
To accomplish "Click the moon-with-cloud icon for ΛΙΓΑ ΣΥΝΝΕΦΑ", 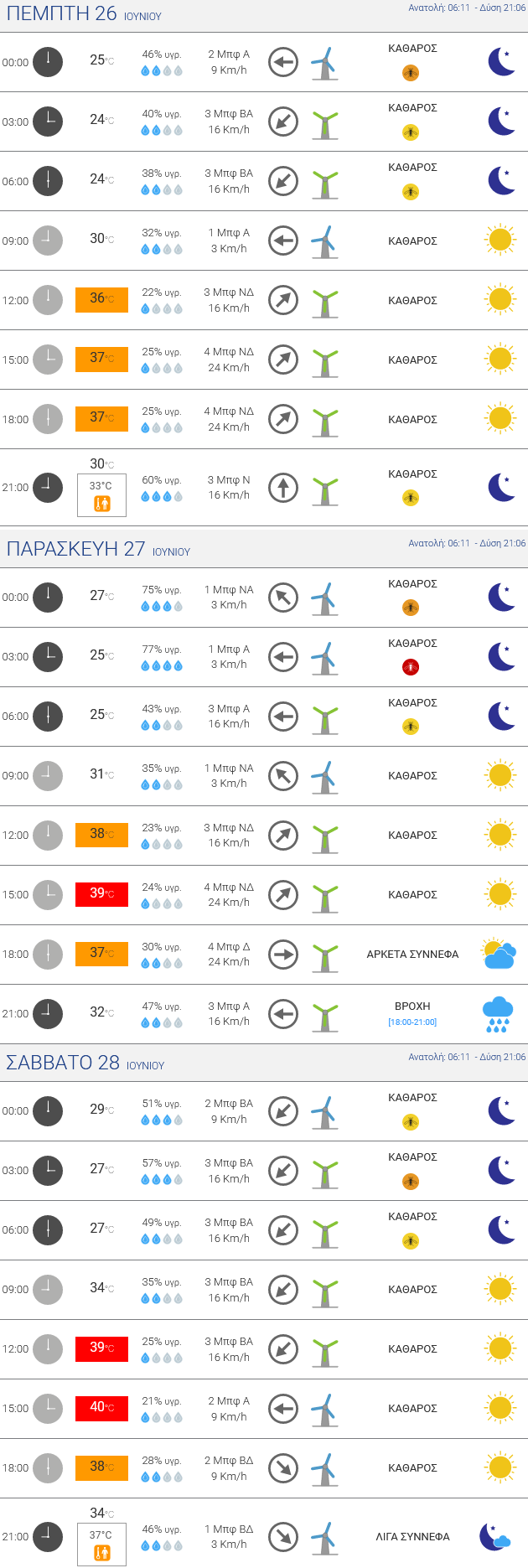I will click(495, 1537).
